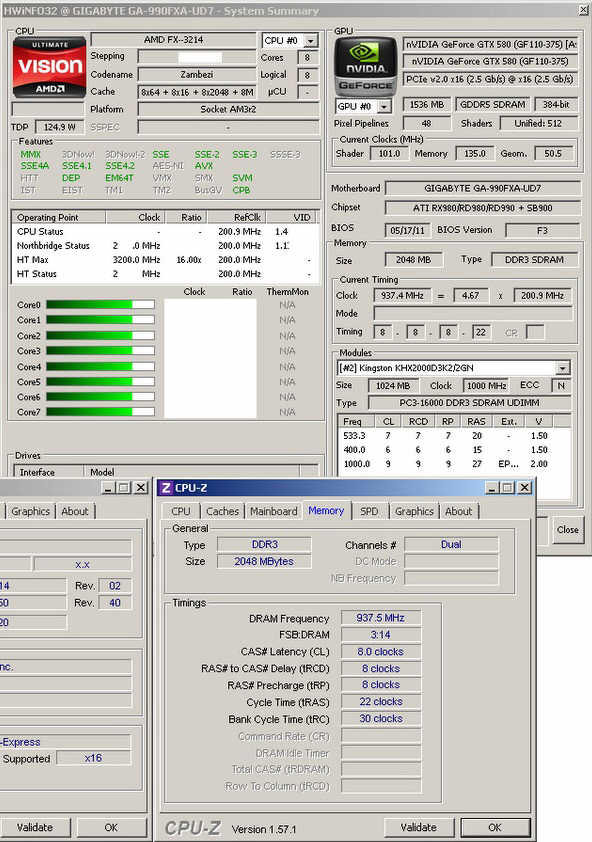Click the Core3 usage bar
Image resolution: width=592 pixels, height=842 pixels.
tap(100, 351)
